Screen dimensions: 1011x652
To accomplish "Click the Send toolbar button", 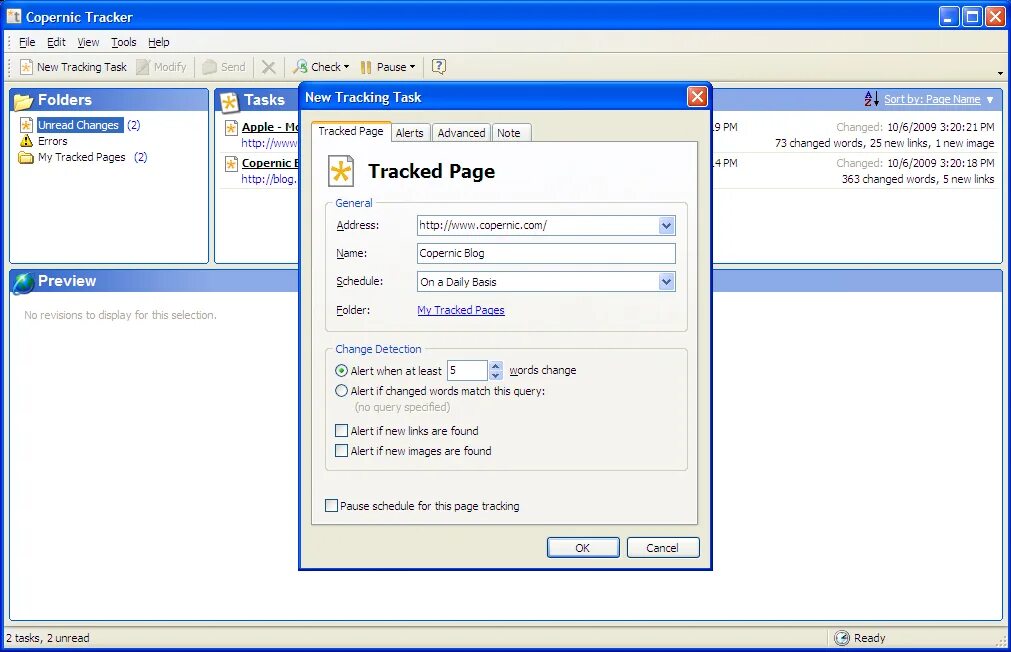I will (224, 67).
